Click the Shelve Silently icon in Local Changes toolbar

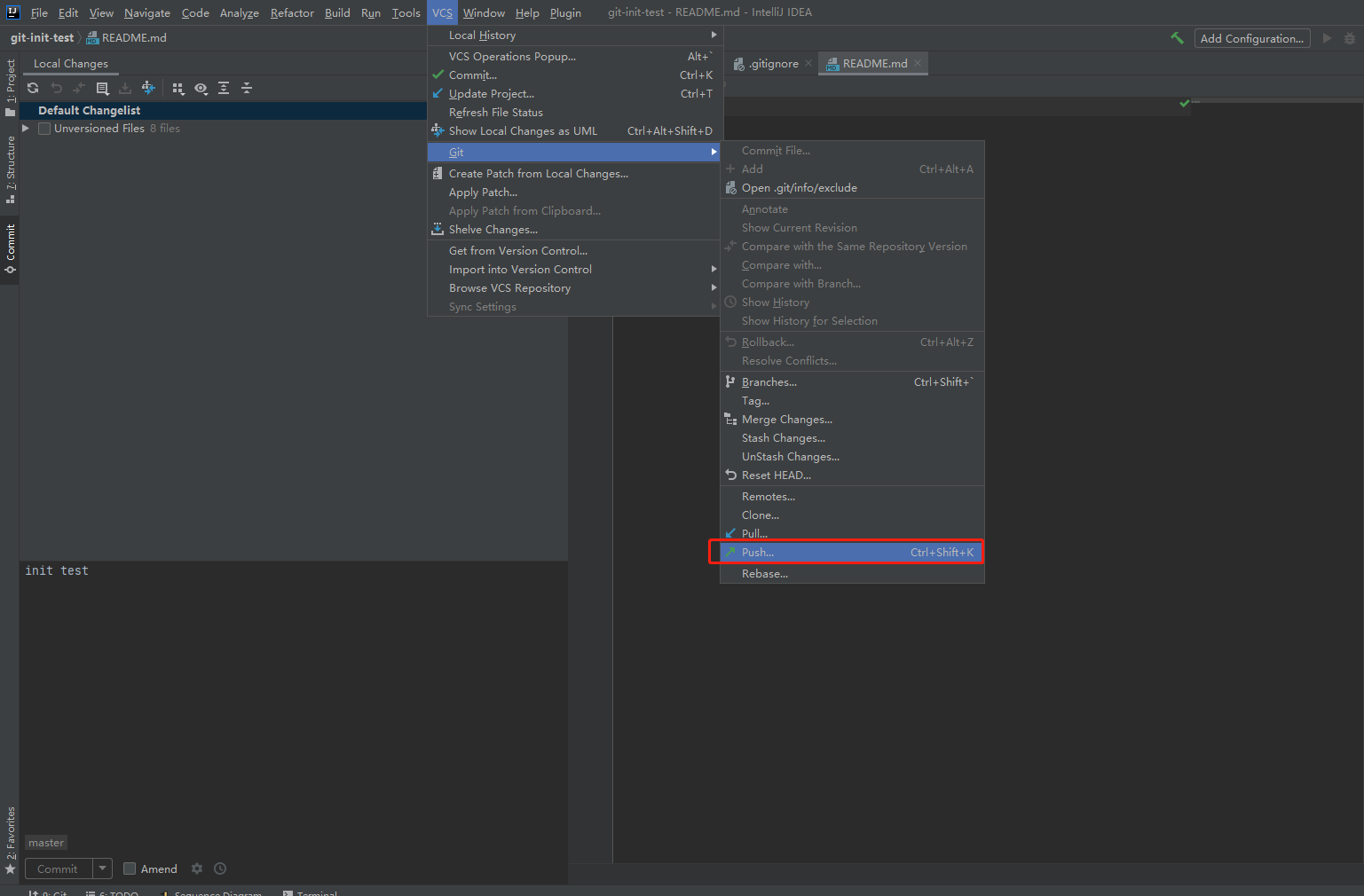click(125, 88)
